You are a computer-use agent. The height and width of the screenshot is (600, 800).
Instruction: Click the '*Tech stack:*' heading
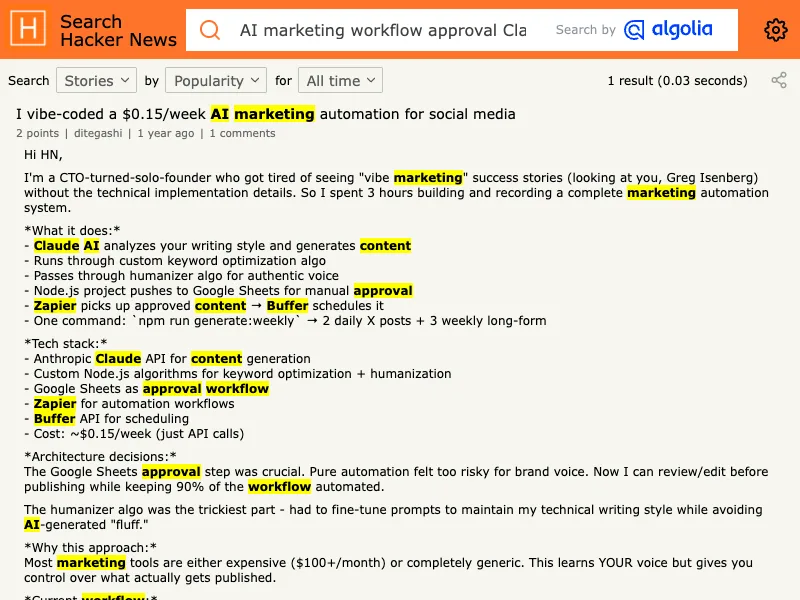coord(66,344)
